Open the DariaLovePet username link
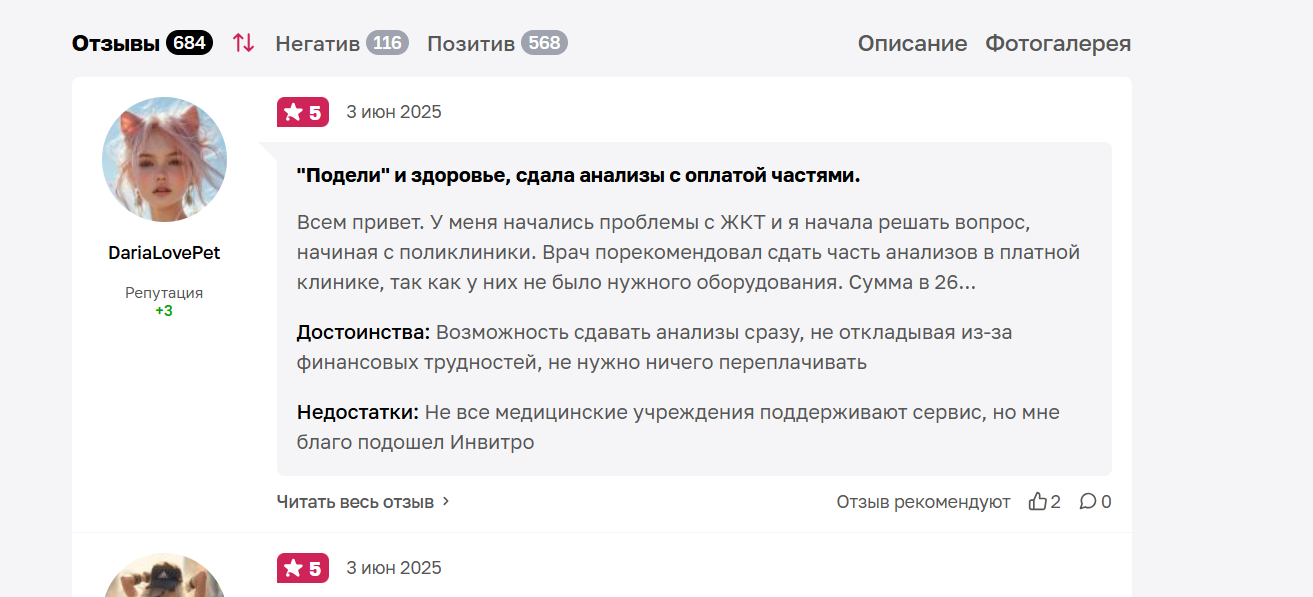The height and width of the screenshot is (597, 1313). pos(164,253)
